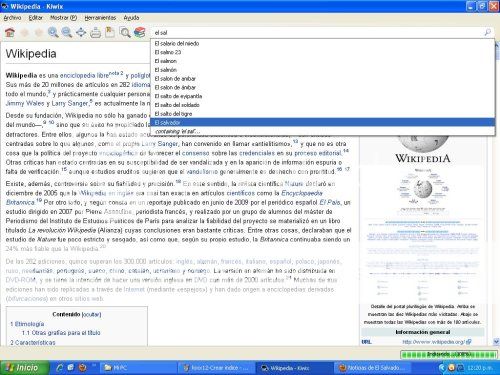Go to the Kiwix home page icon
Screen dimensions: 500x375
click(x=10, y=32)
